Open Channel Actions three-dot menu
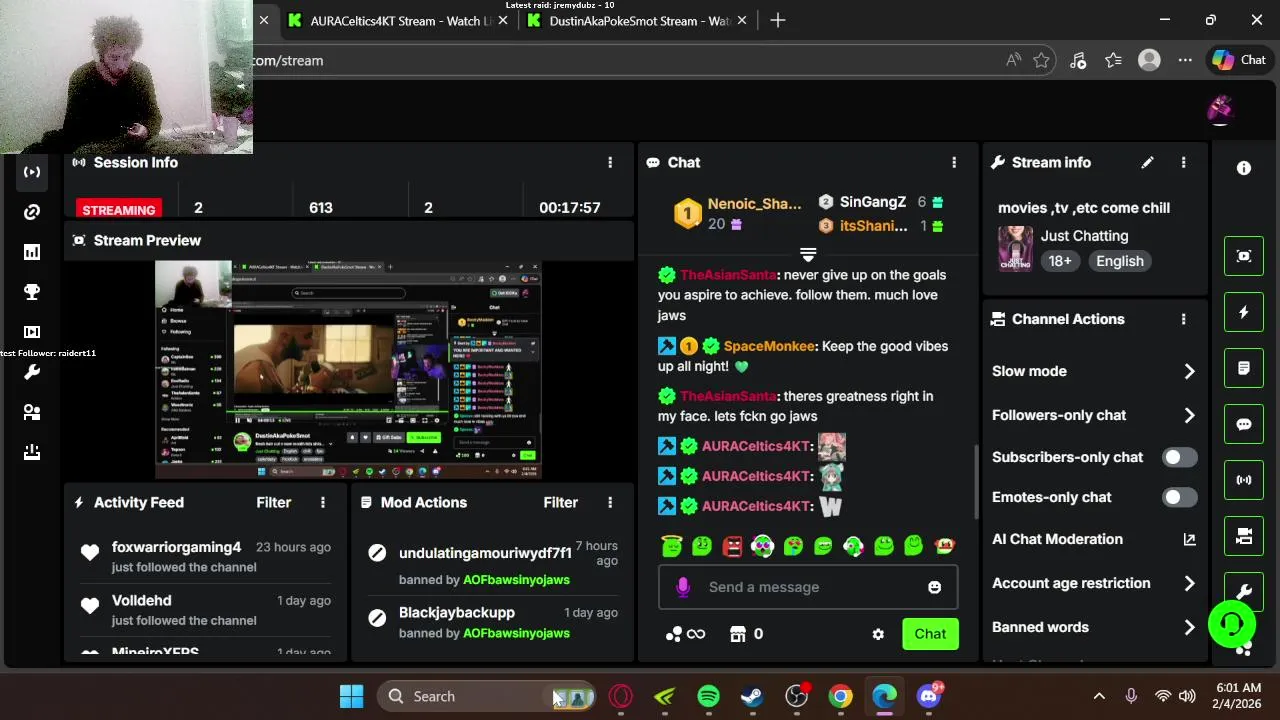The image size is (1280, 720). click(1183, 319)
